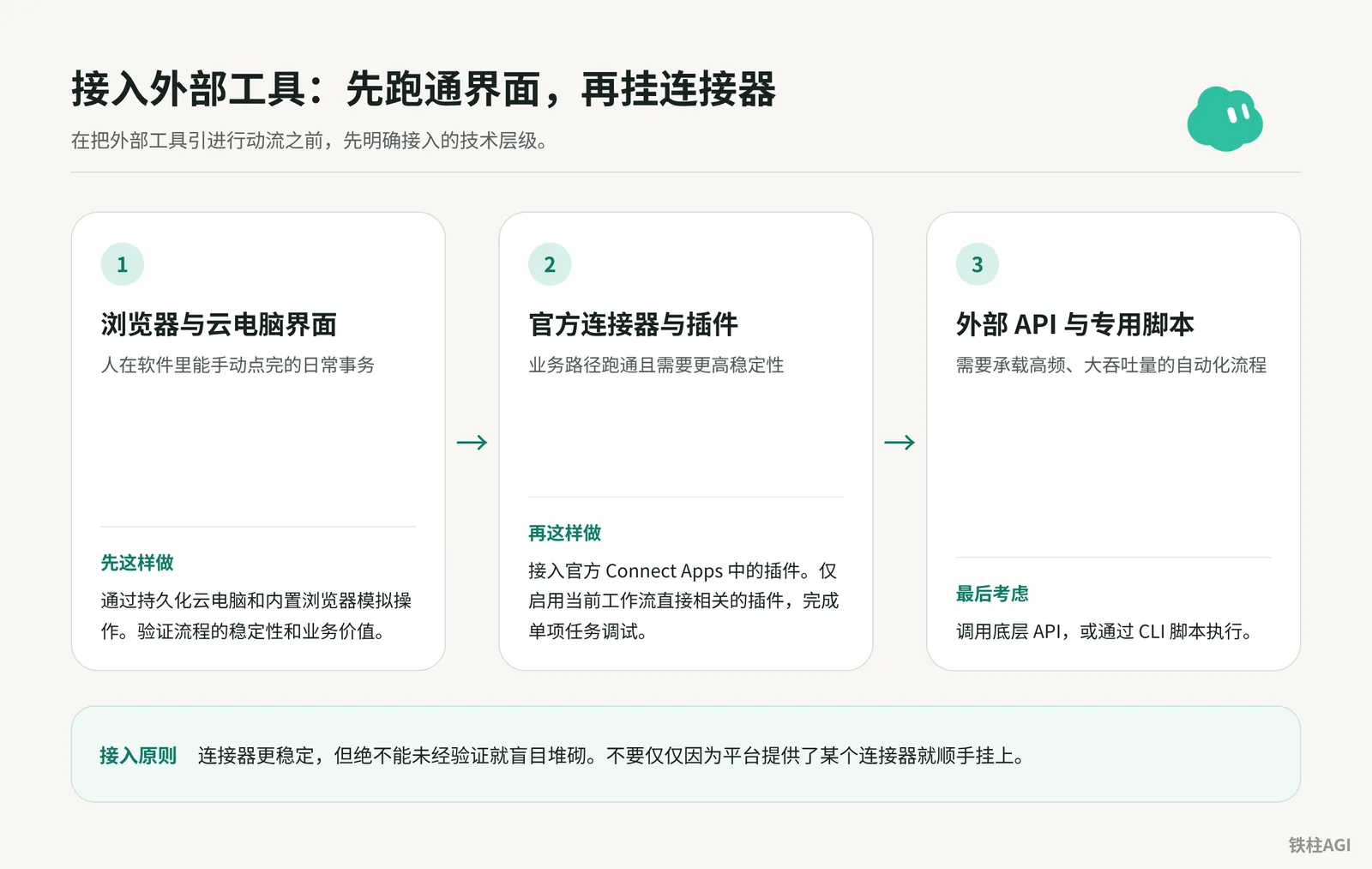Click the line "人在软件里能手动点完的日常事务"
Screen dimensions: 1372x869
(238, 365)
